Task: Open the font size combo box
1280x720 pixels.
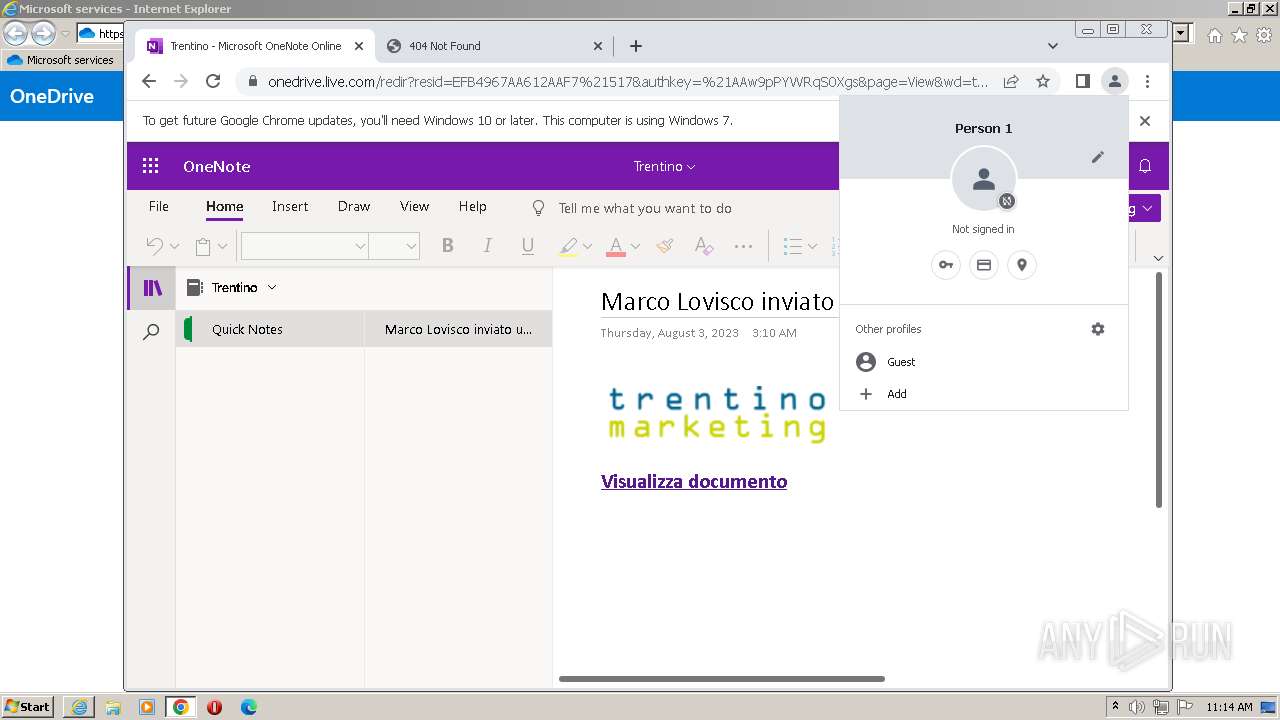Action: (393, 246)
